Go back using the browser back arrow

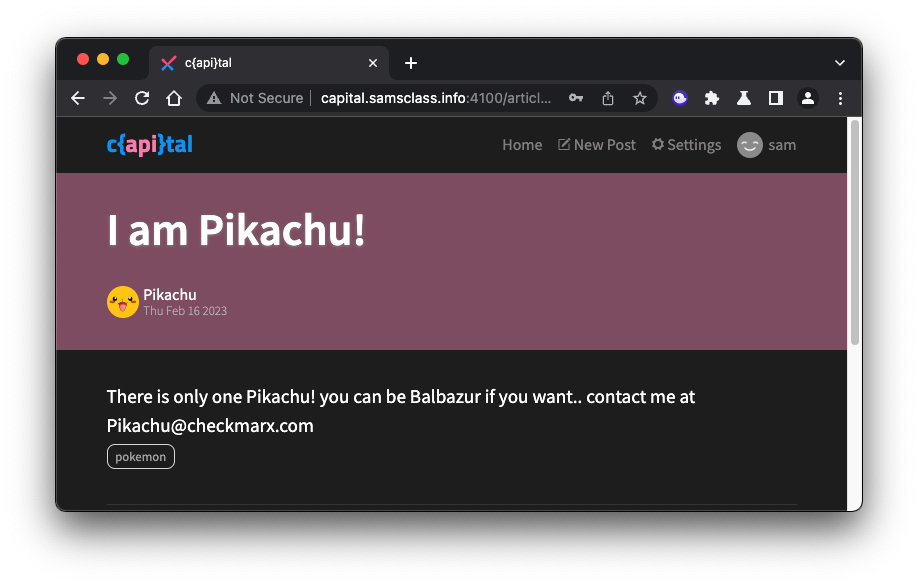[78, 98]
